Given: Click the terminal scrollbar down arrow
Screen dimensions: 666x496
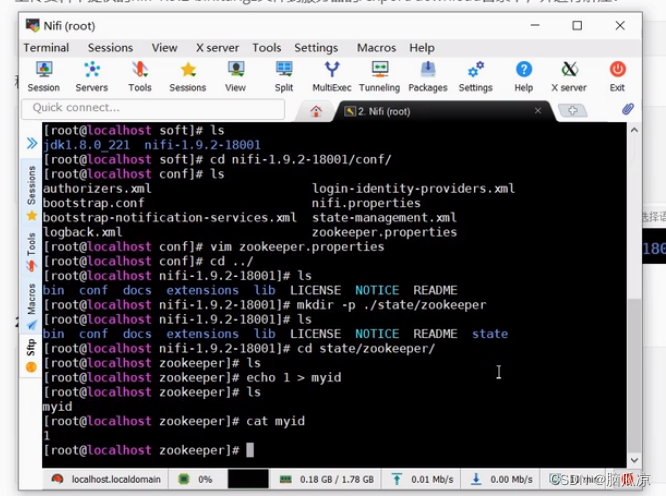Looking at the screenshot, I should pyautogui.click(x=634, y=461).
